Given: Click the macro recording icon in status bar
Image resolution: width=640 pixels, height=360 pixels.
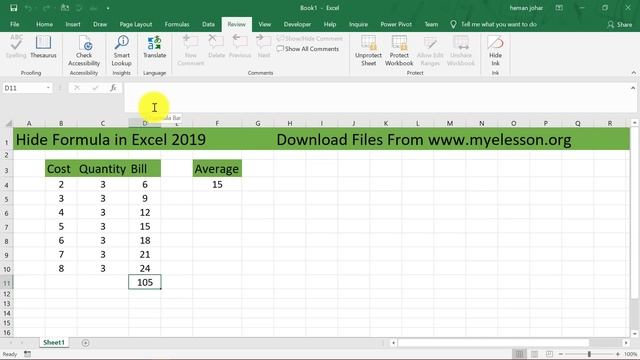Looking at the screenshot, I should [x=27, y=354].
